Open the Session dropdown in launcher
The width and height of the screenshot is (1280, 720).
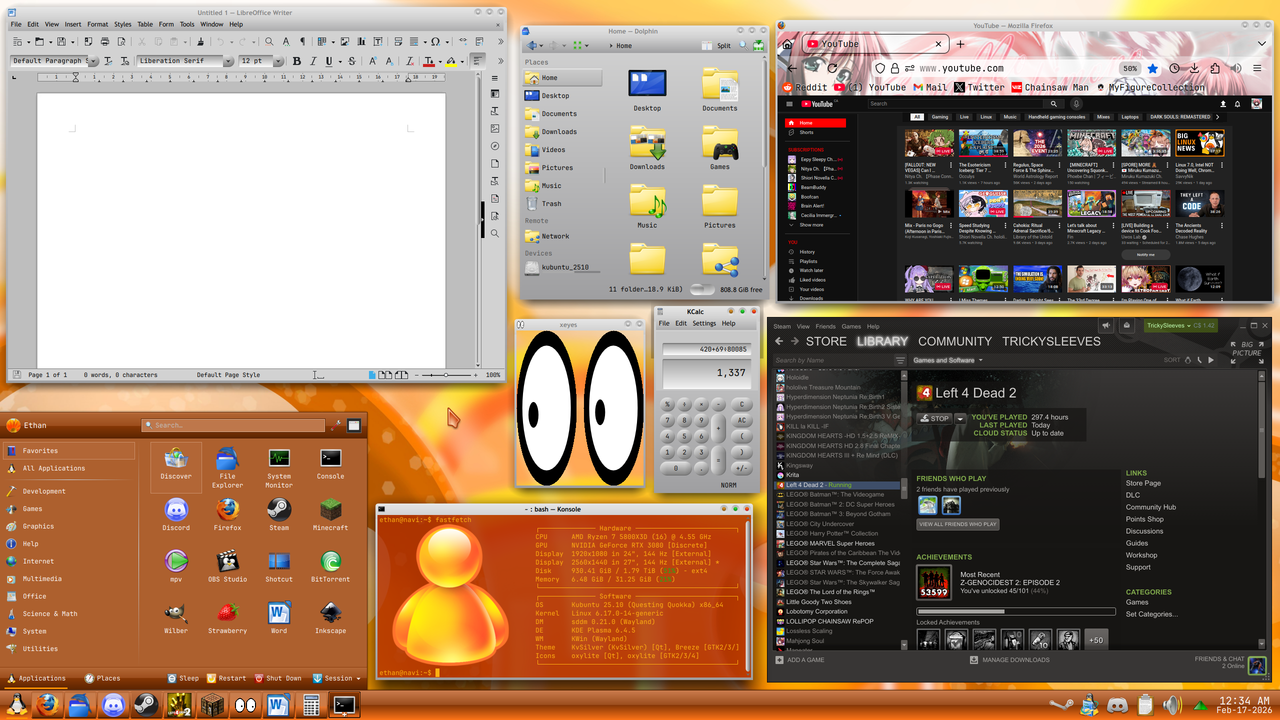[337, 678]
